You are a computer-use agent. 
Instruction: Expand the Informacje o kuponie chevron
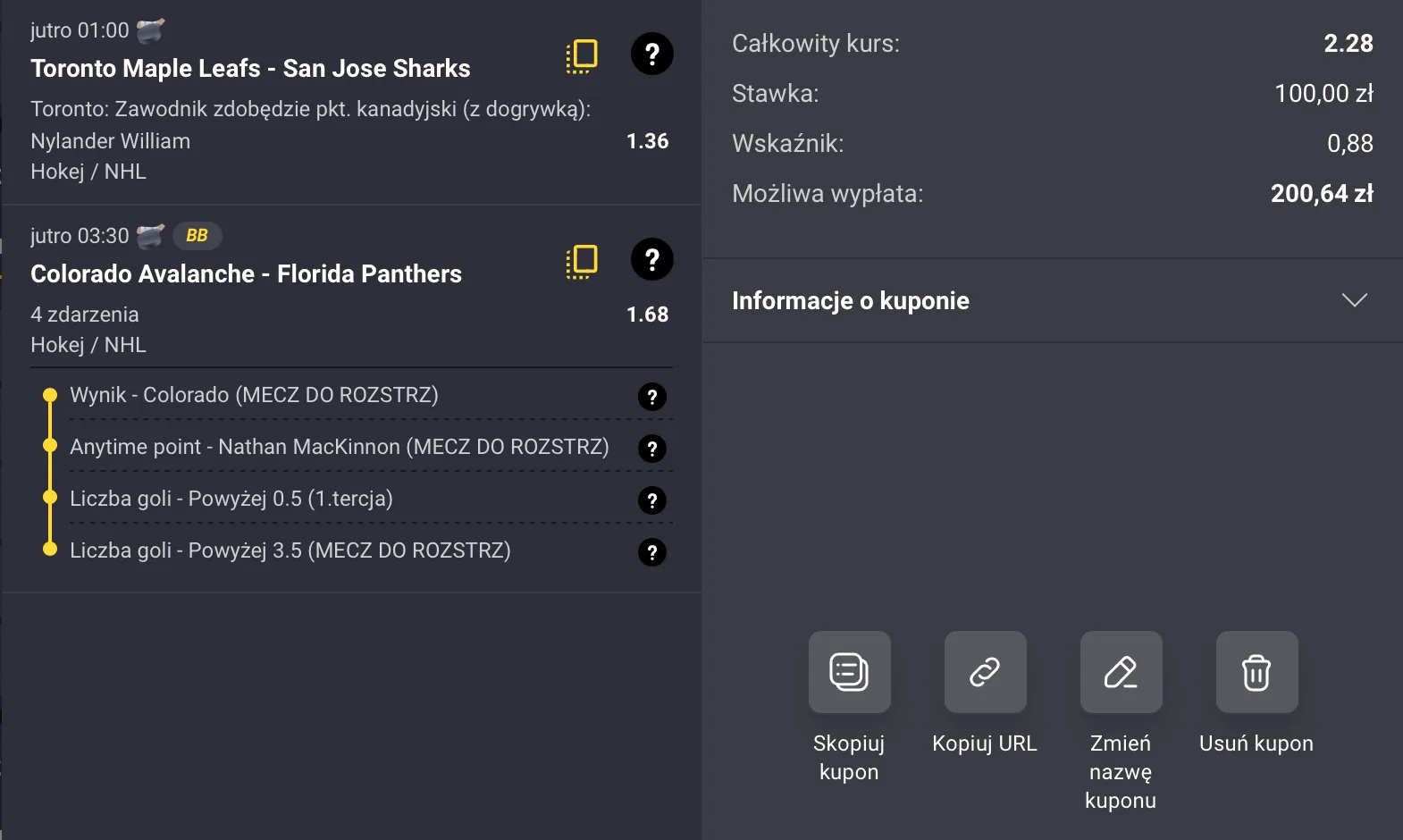click(x=1355, y=300)
